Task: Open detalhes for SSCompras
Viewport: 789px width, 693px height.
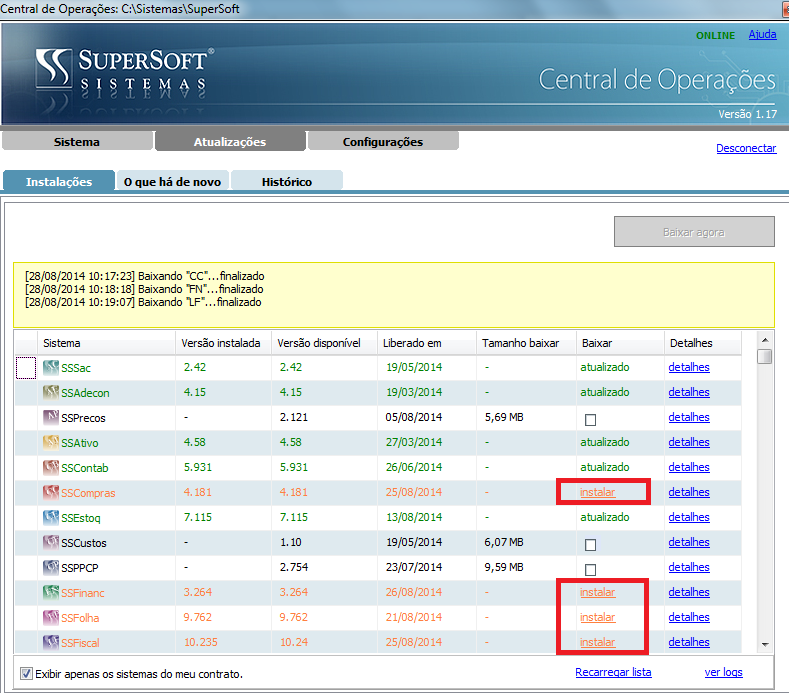Action: 689,492
